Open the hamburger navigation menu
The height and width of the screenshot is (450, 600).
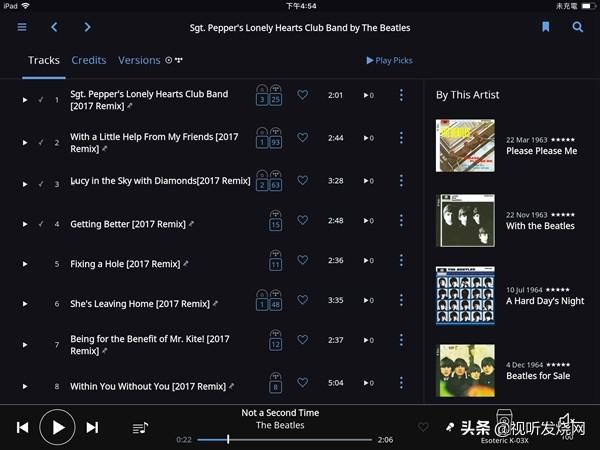[22, 27]
